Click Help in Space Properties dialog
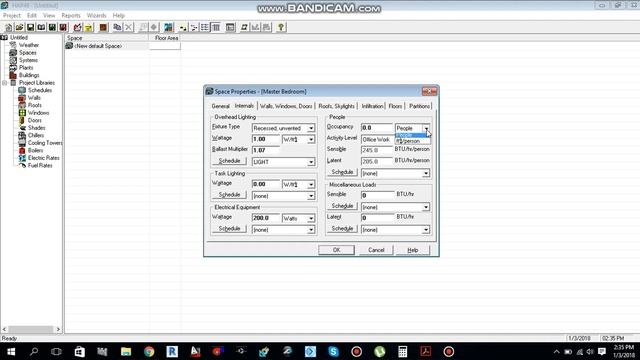This screenshot has height=360, width=640. coord(413,250)
